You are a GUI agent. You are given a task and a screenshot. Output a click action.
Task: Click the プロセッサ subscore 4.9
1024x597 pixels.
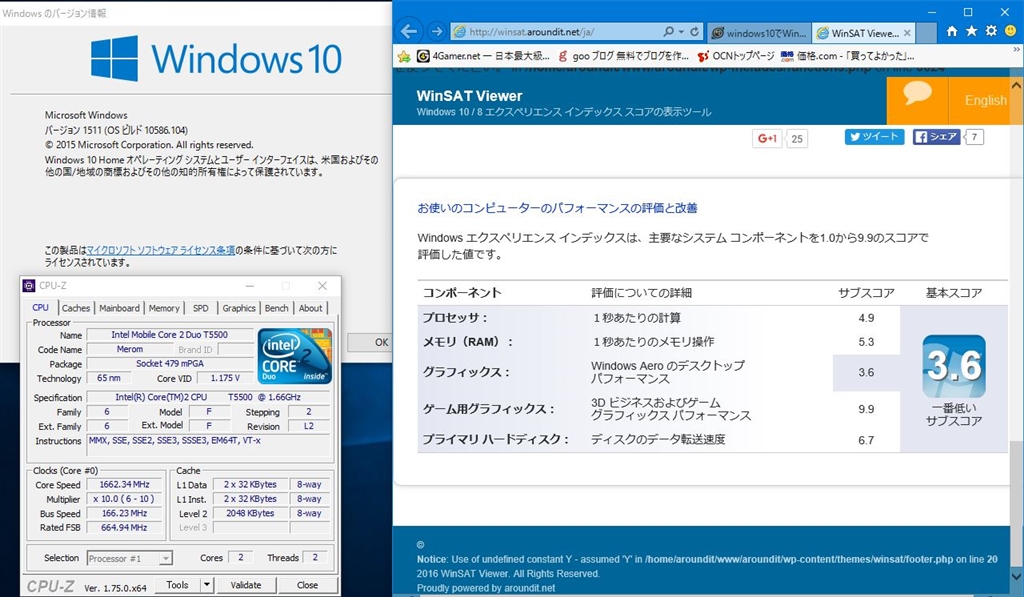pos(866,318)
